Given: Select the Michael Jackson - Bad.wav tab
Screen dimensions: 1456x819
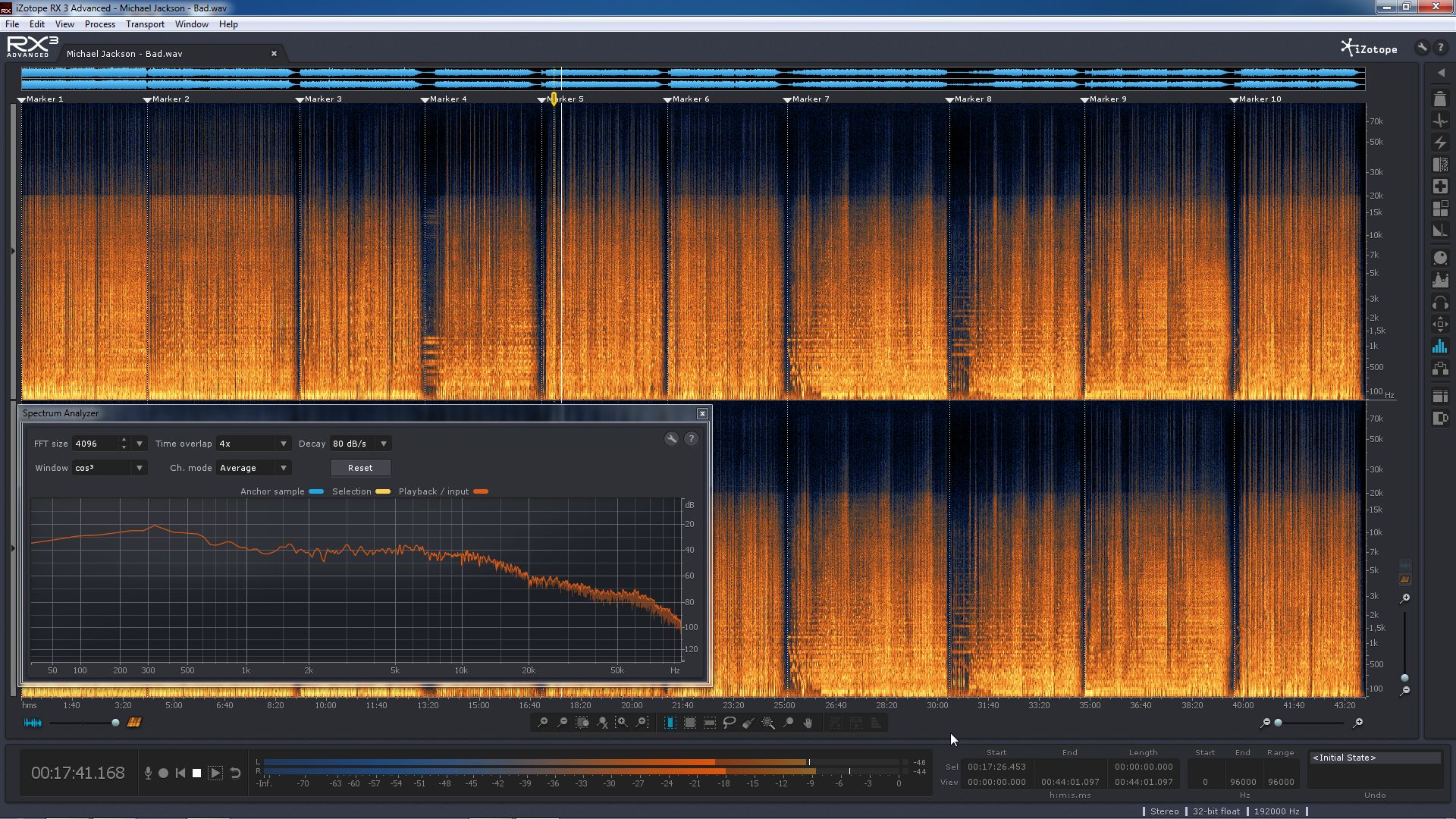Looking at the screenshot, I should pyautogui.click(x=124, y=54).
